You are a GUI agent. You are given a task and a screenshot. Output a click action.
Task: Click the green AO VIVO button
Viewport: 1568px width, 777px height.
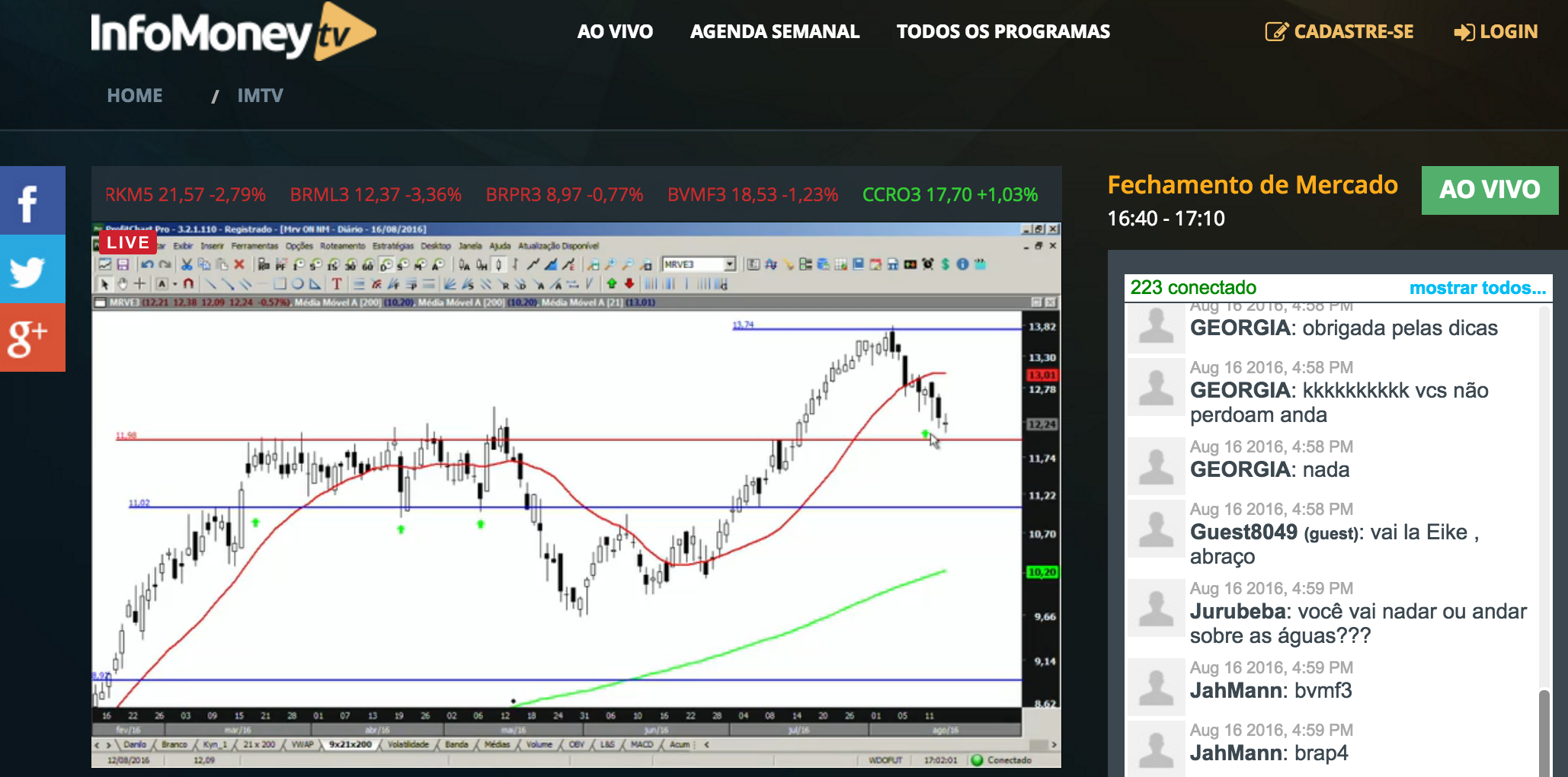coord(1490,190)
